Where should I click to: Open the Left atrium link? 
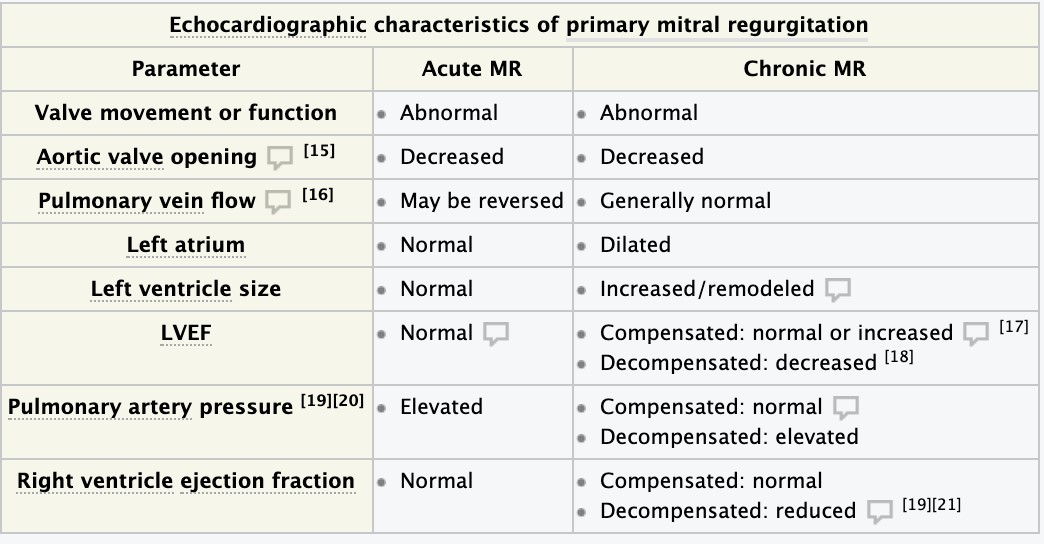(x=185, y=245)
